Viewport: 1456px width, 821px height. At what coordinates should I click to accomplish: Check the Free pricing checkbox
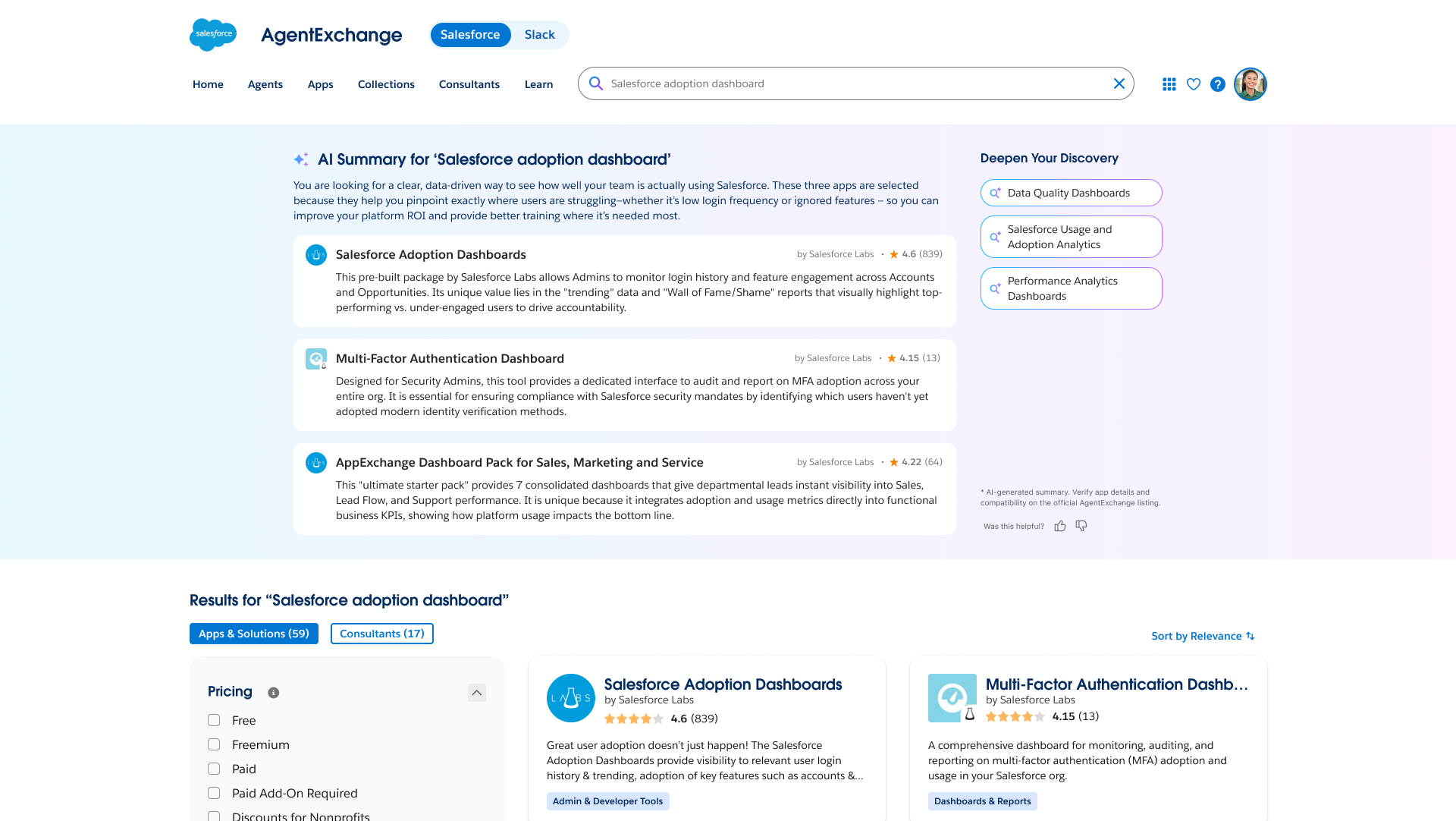[214, 720]
